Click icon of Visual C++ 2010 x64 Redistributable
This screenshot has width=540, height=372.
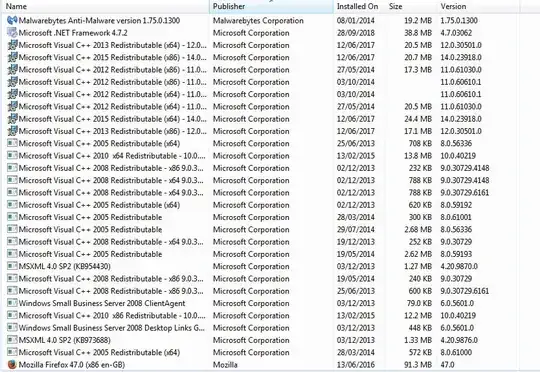[x=12, y=156]
